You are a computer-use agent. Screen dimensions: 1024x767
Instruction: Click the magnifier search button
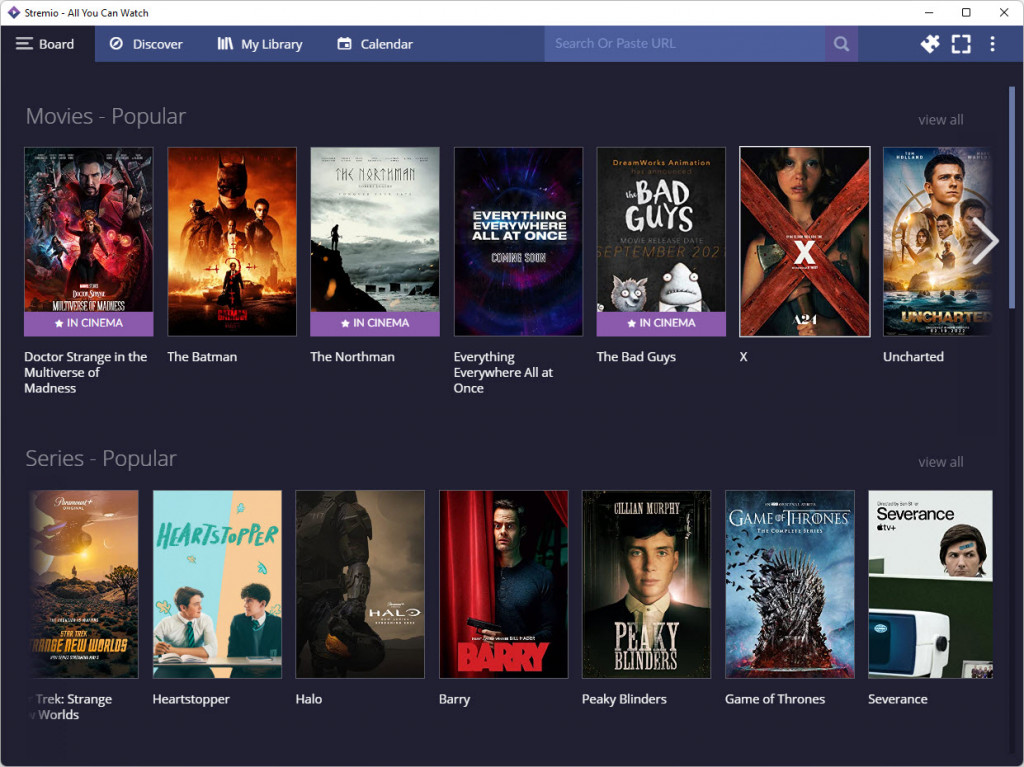(x=841, y=44)
